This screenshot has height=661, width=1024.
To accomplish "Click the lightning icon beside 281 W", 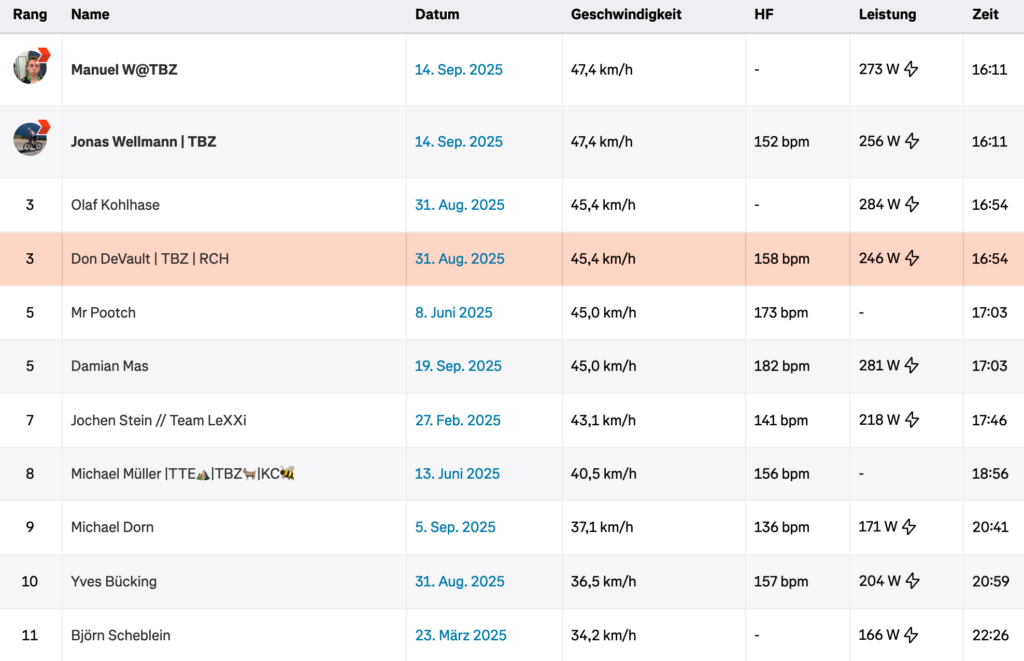I will coord(911,366).
